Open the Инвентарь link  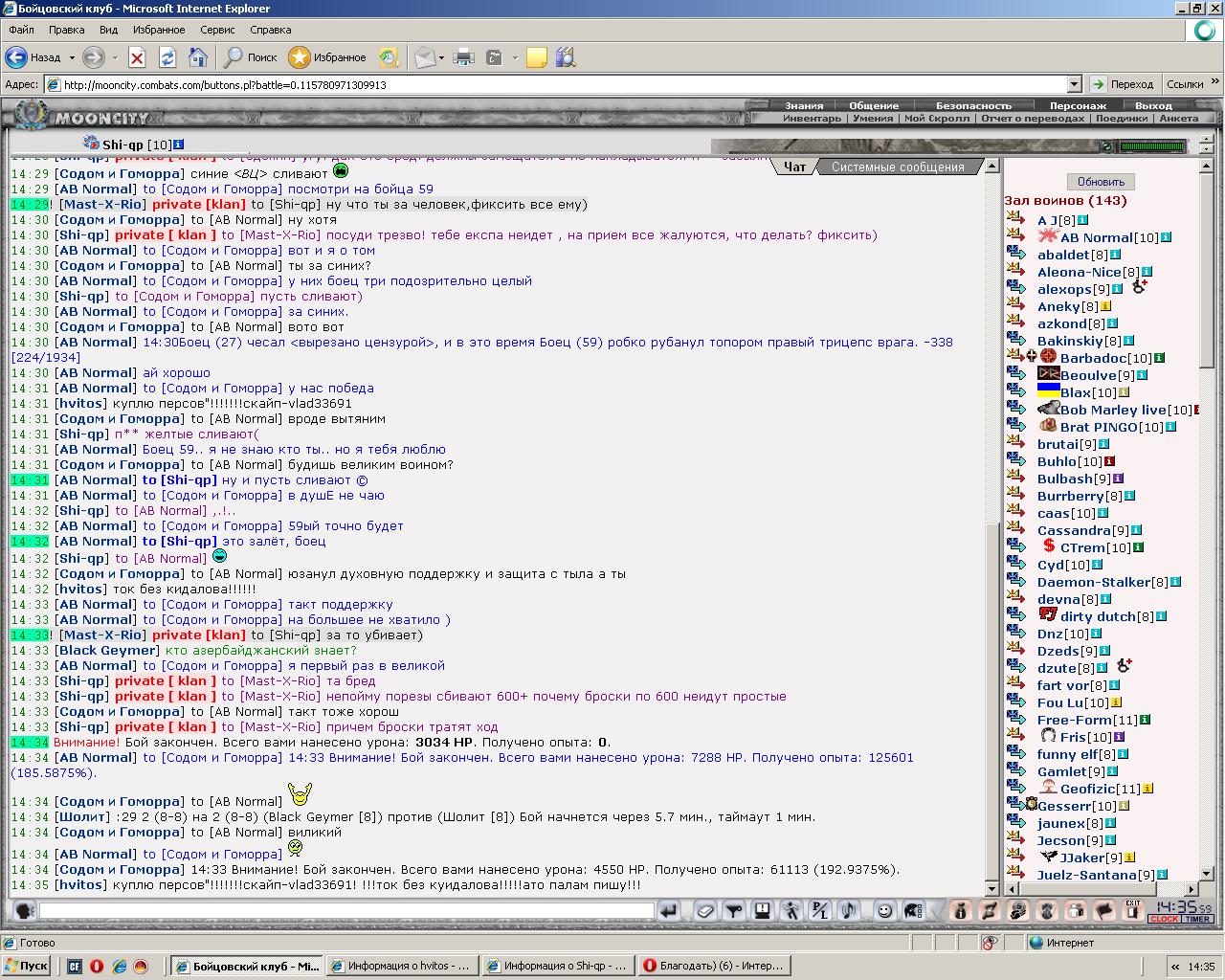pyautogui.click(x=813, y=119)
